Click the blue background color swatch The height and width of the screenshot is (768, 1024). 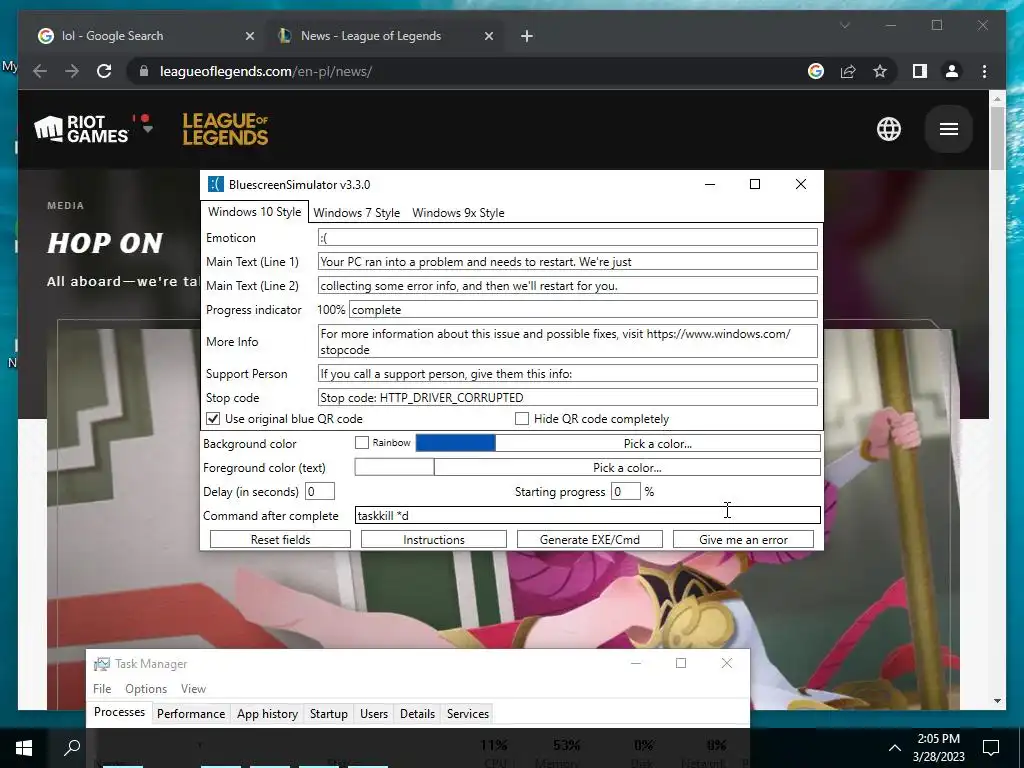click(x=455, y=443)
